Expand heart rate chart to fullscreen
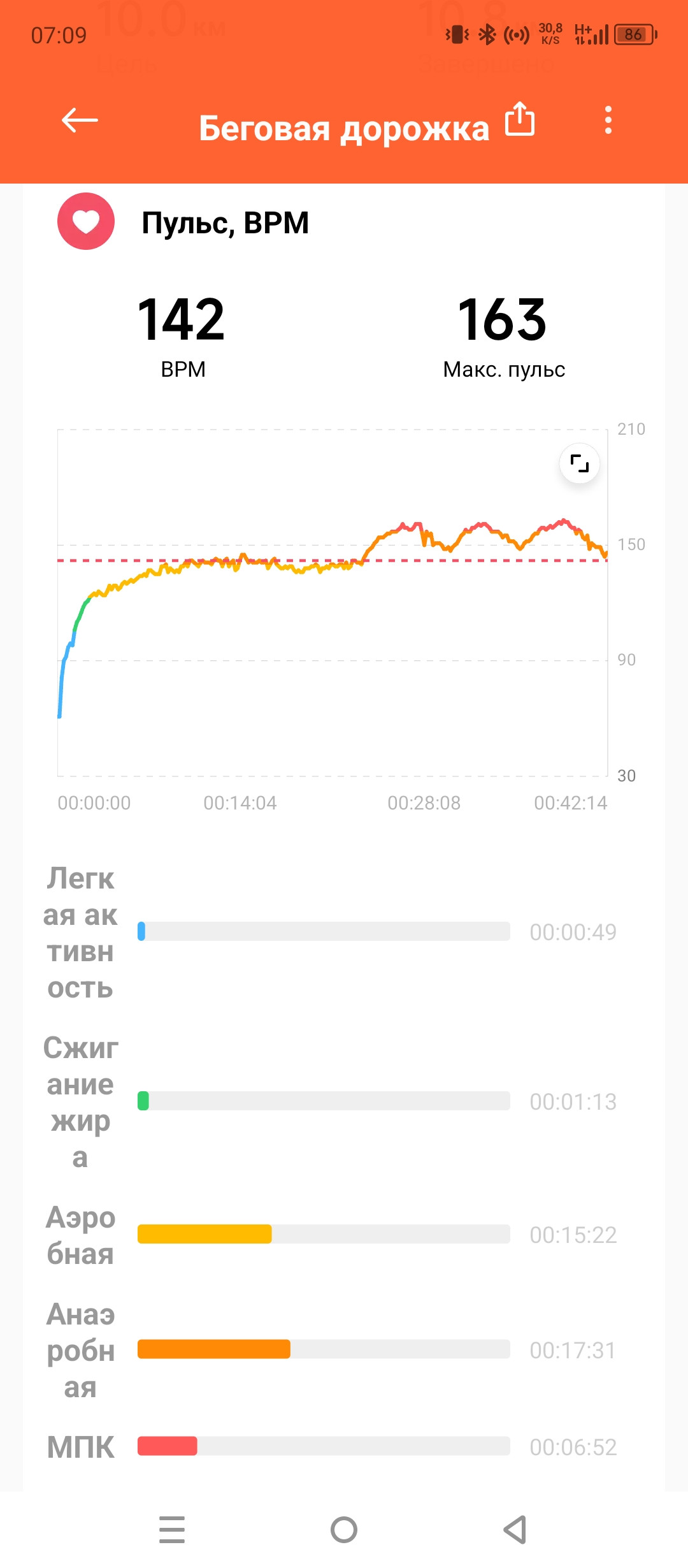 click(x=579, y=463)
